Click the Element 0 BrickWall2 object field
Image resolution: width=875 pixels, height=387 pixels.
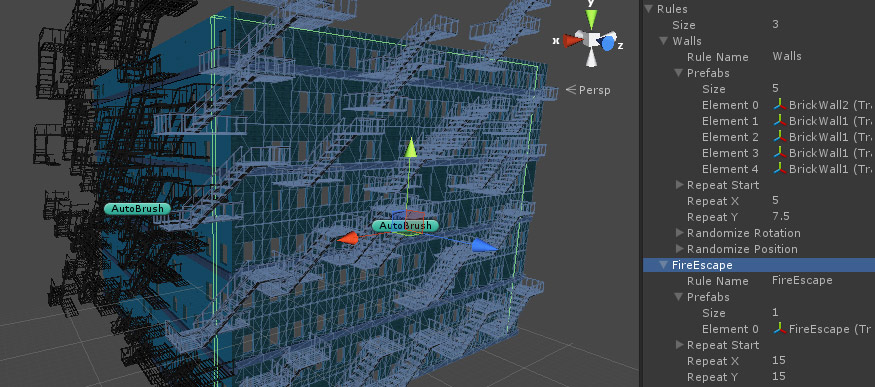coord(823,105)
